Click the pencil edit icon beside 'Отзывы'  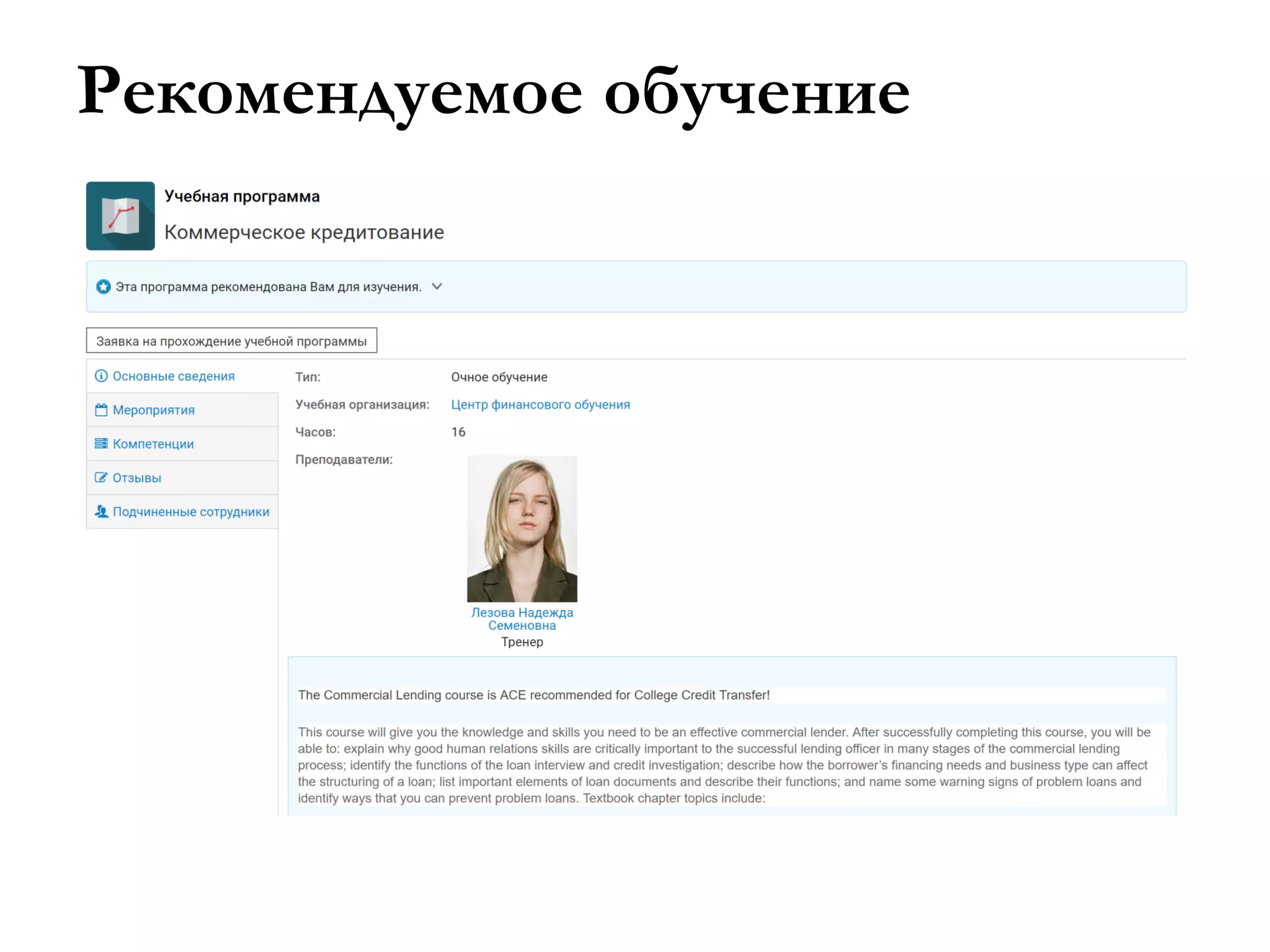(x=101, y=477)
